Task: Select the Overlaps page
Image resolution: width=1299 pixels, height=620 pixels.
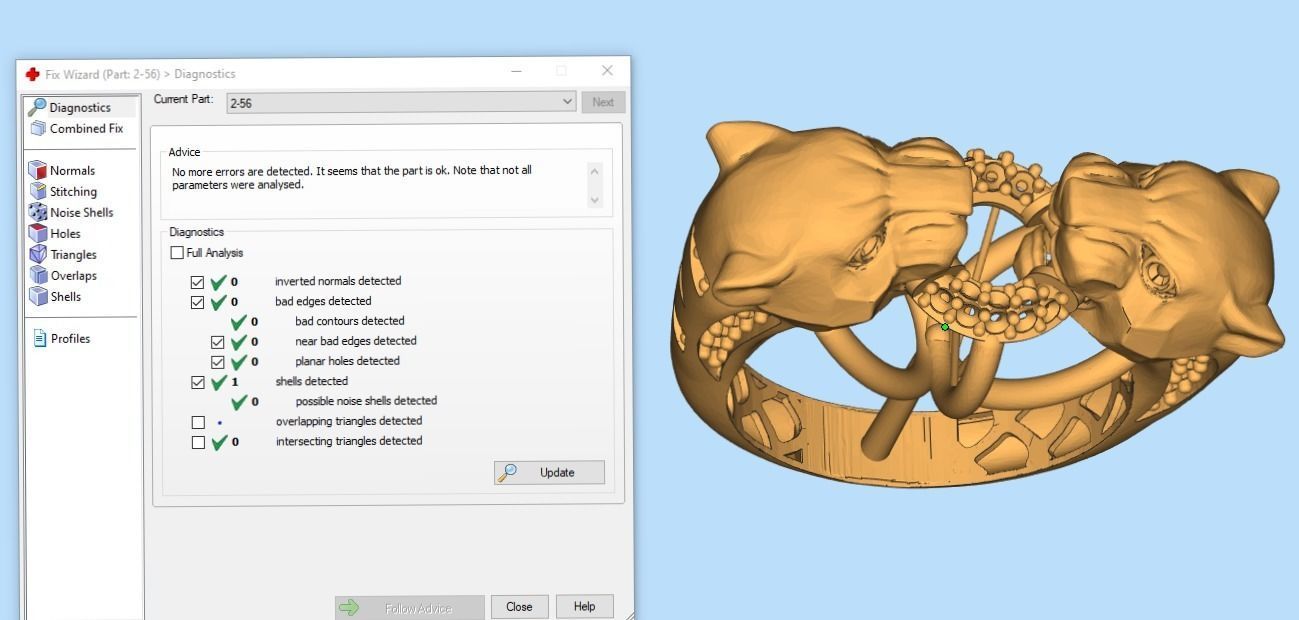Action: pos(73,275)
